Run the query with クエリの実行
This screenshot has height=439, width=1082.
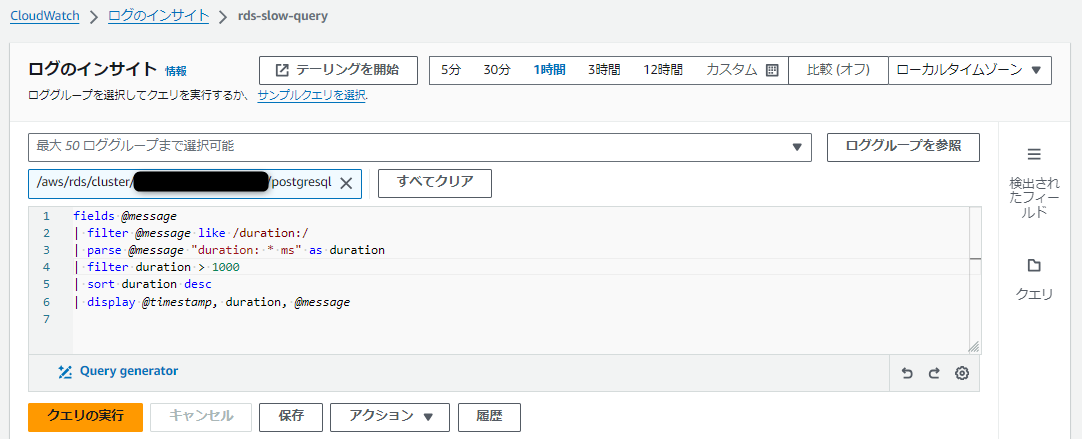[86, 416]
